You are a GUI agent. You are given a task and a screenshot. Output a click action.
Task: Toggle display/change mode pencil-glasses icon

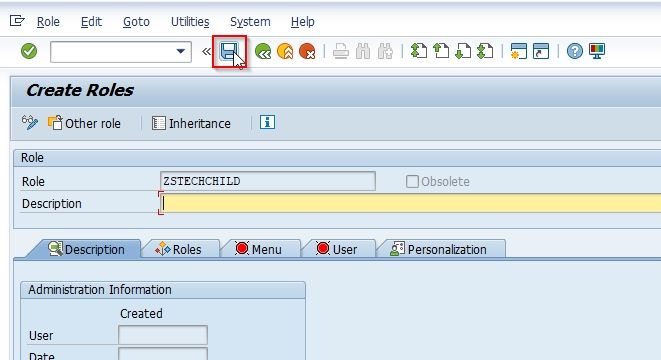point(30,123)
